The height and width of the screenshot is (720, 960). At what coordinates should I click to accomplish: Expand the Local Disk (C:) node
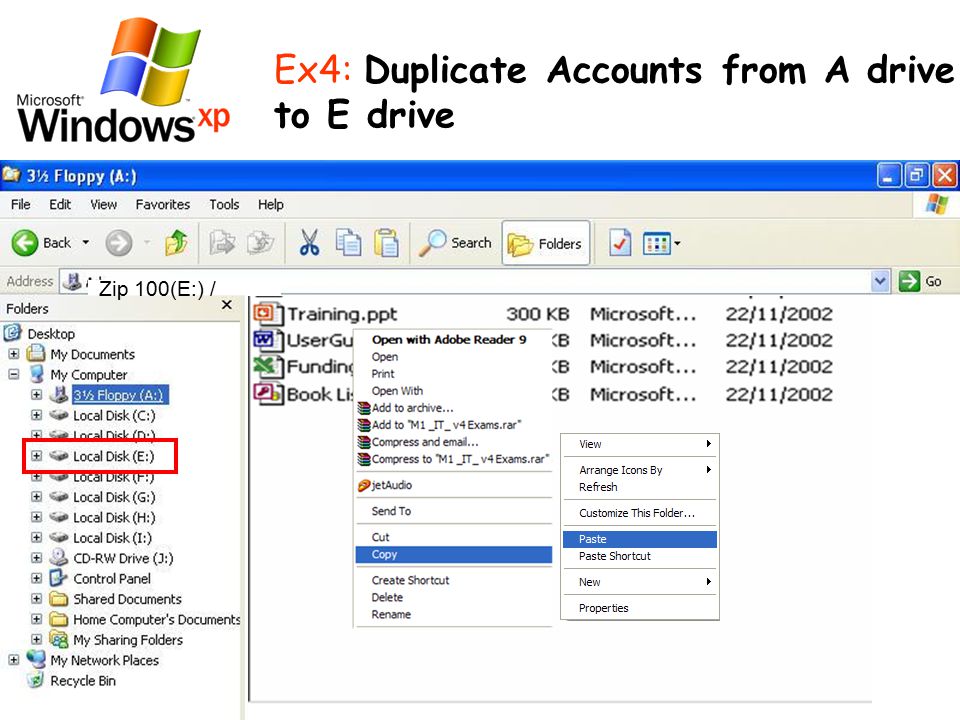pyautogui.click(x=36, y=415)
